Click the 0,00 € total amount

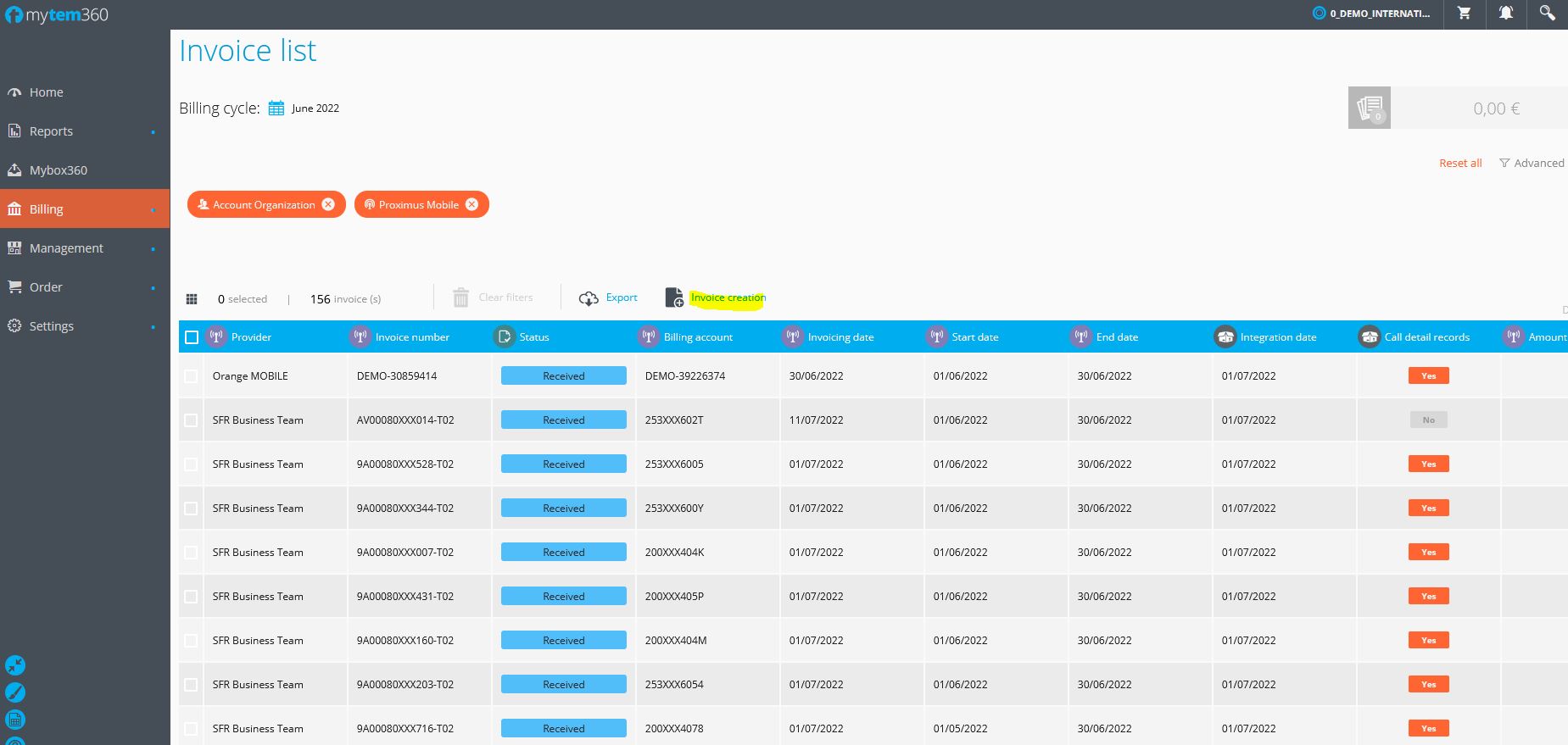1497,108
